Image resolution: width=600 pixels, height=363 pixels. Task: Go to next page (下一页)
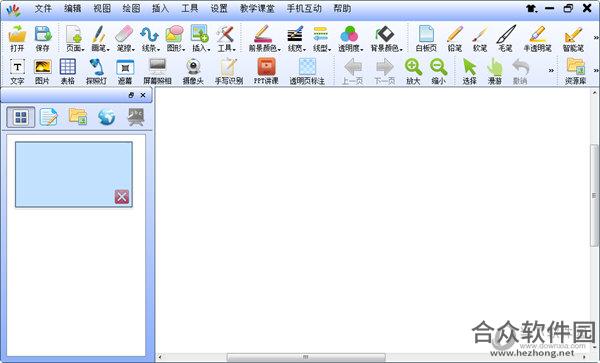pos(385,70)
